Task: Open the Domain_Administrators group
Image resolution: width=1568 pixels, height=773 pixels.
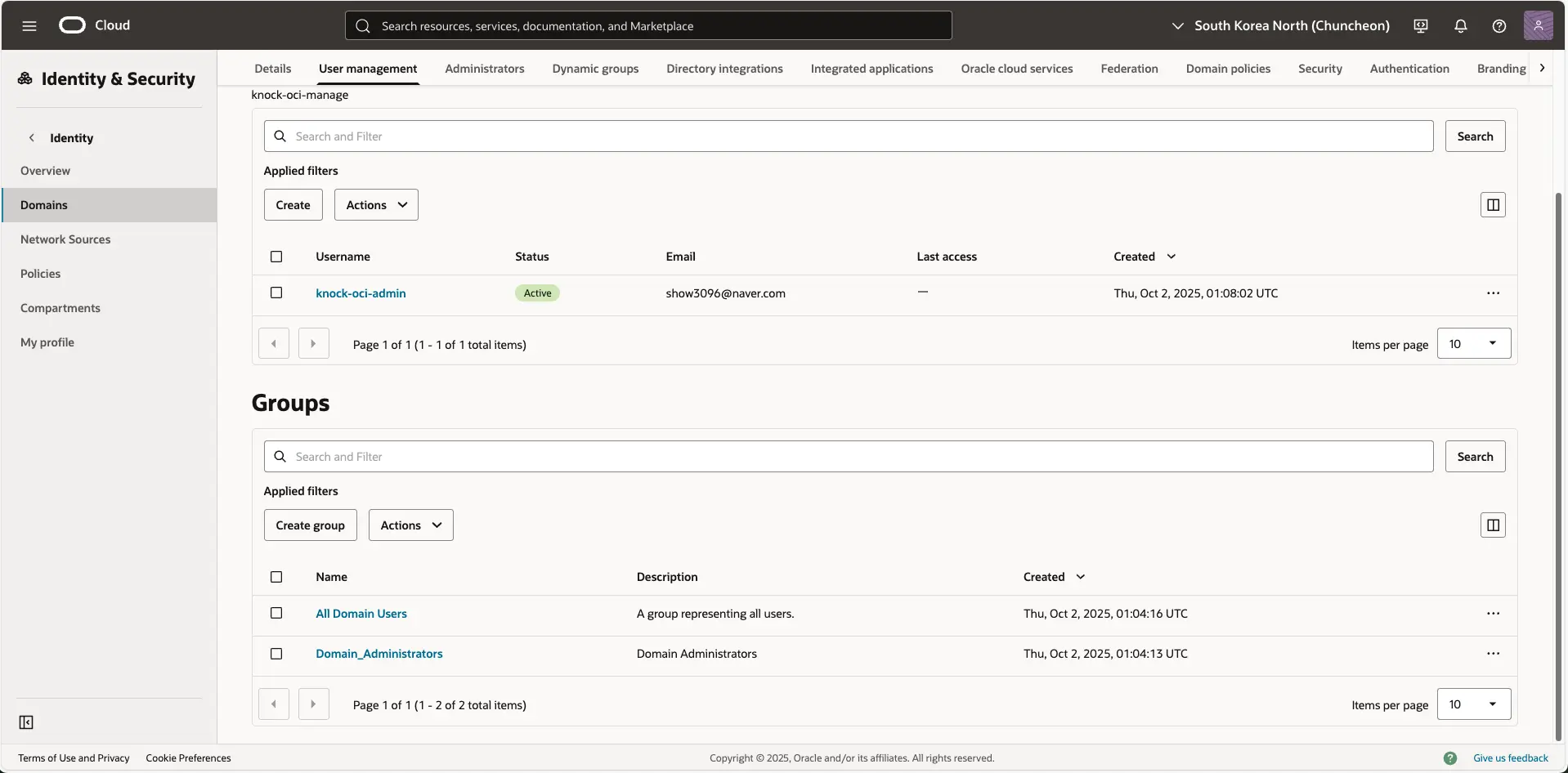Action: (379, 653)
